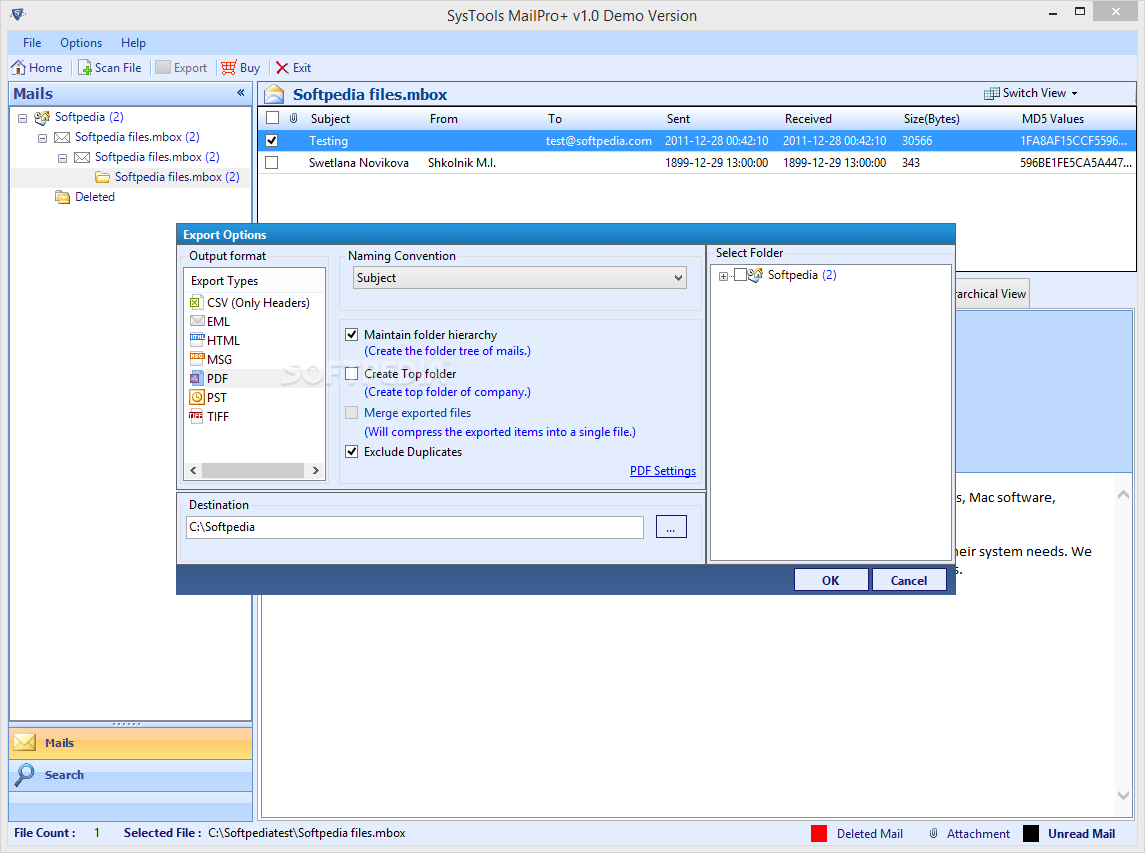The width and height of the screenshot is (1145, 853).
Task: Click Shkolnik M.I. in the From column
Action: click(x=462, y=162)
